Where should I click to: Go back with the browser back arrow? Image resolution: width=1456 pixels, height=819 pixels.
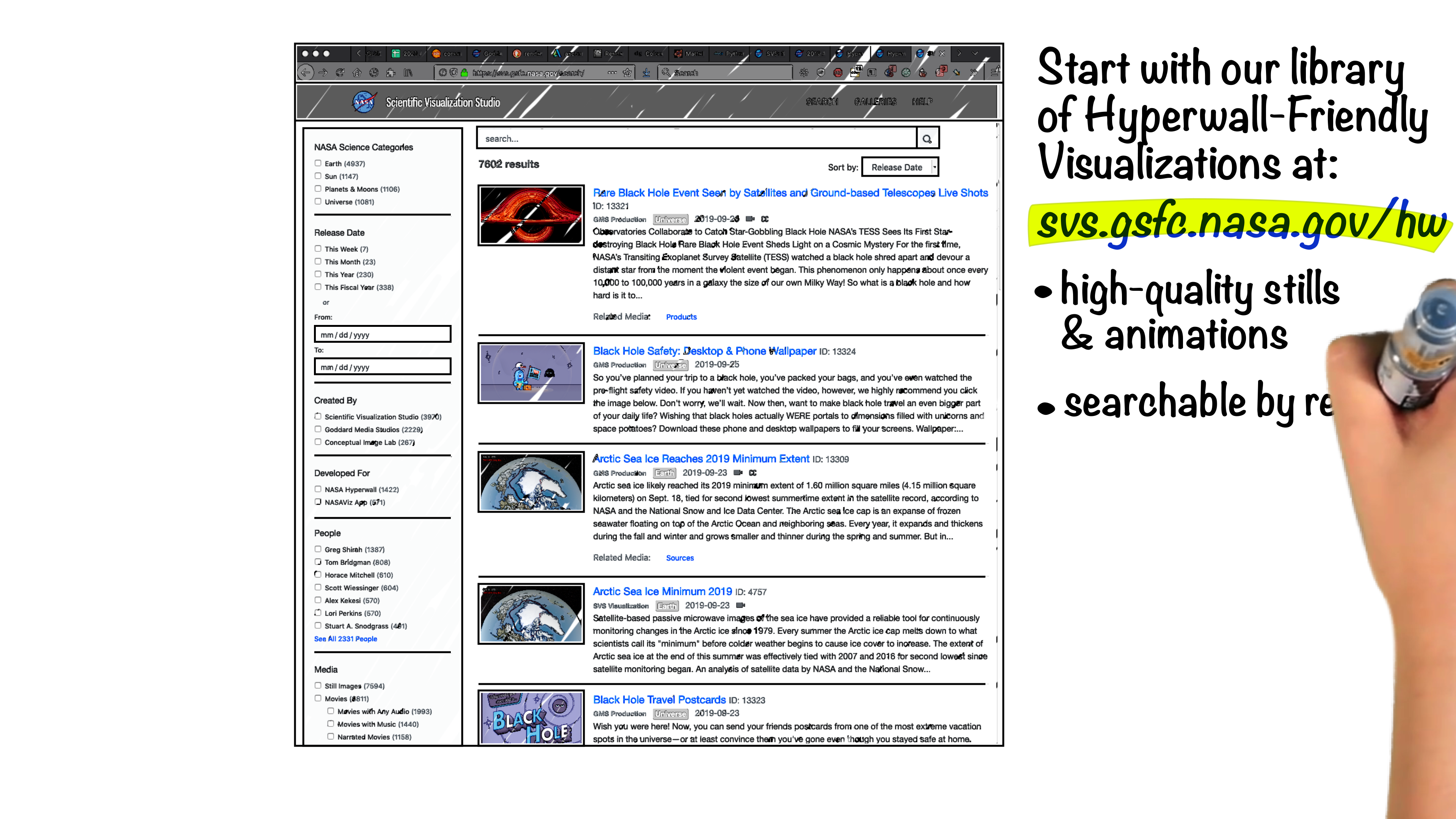pyautogui.click(x=306, y=72)
